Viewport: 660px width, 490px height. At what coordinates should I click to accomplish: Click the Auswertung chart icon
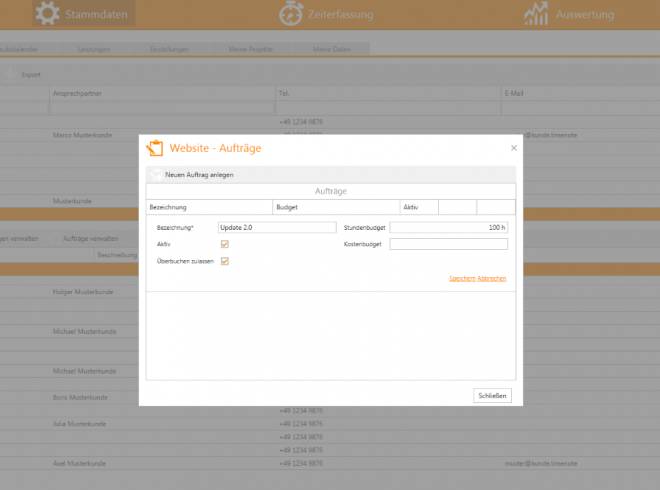pos(538,14)
